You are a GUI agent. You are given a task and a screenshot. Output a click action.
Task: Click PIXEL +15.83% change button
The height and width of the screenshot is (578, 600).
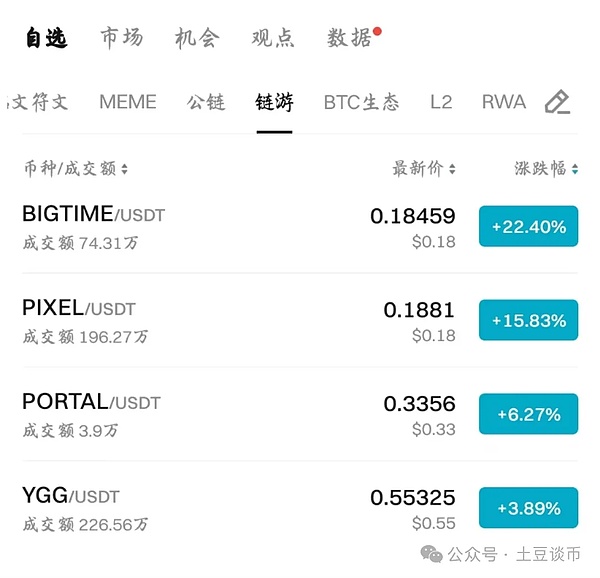[528, 321]
